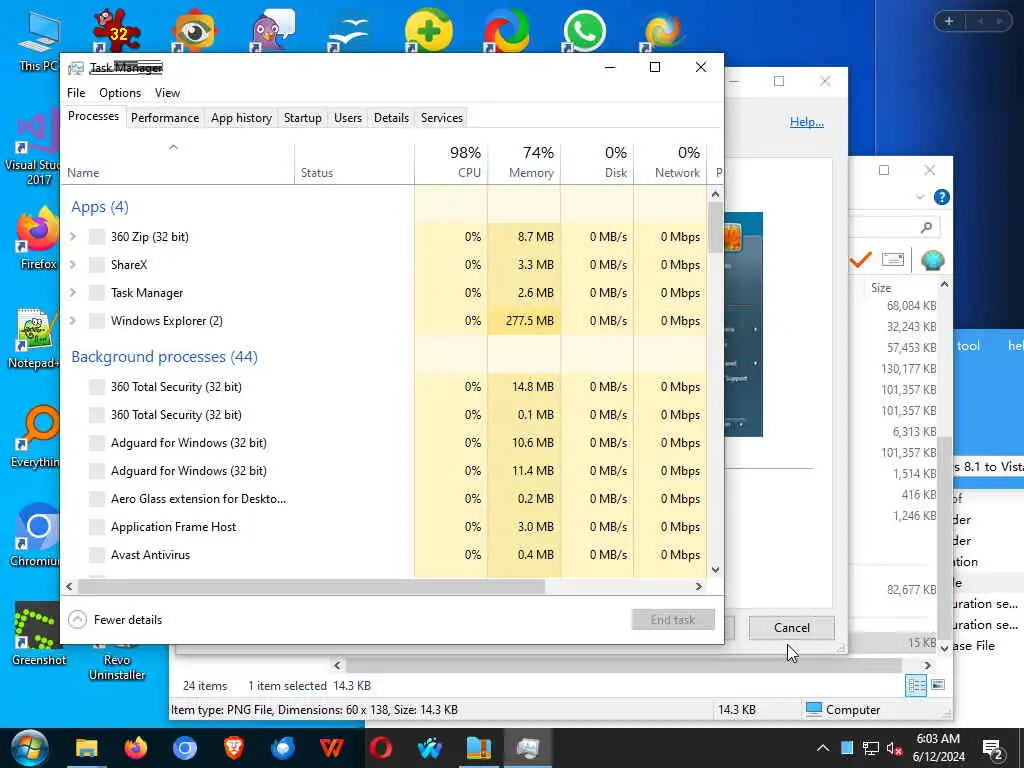Click the blue help icon in the back window
Screen dimensions: 1024x768
941,197
